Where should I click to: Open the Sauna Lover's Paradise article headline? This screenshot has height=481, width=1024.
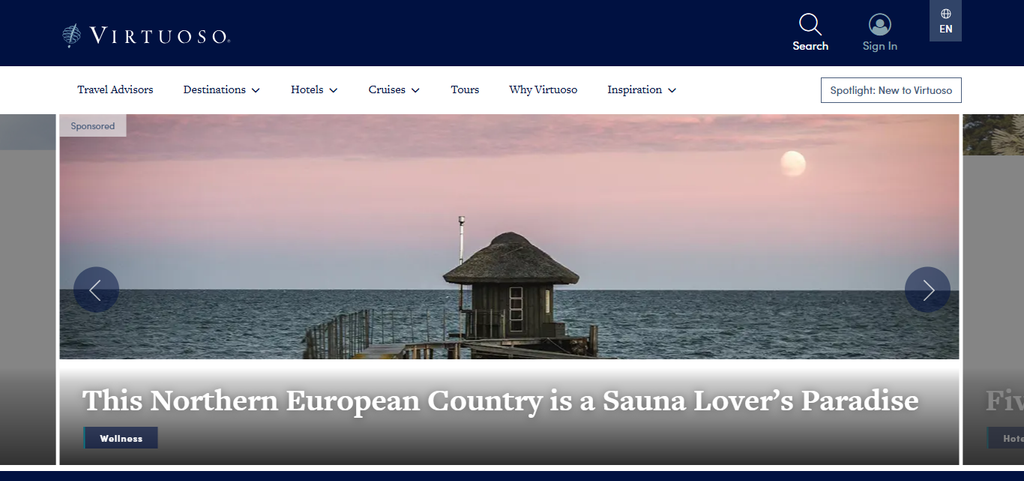coord(500,400)
